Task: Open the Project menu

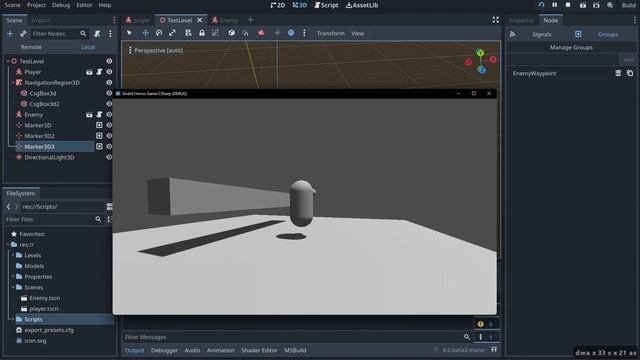Action: pos(36,5)
